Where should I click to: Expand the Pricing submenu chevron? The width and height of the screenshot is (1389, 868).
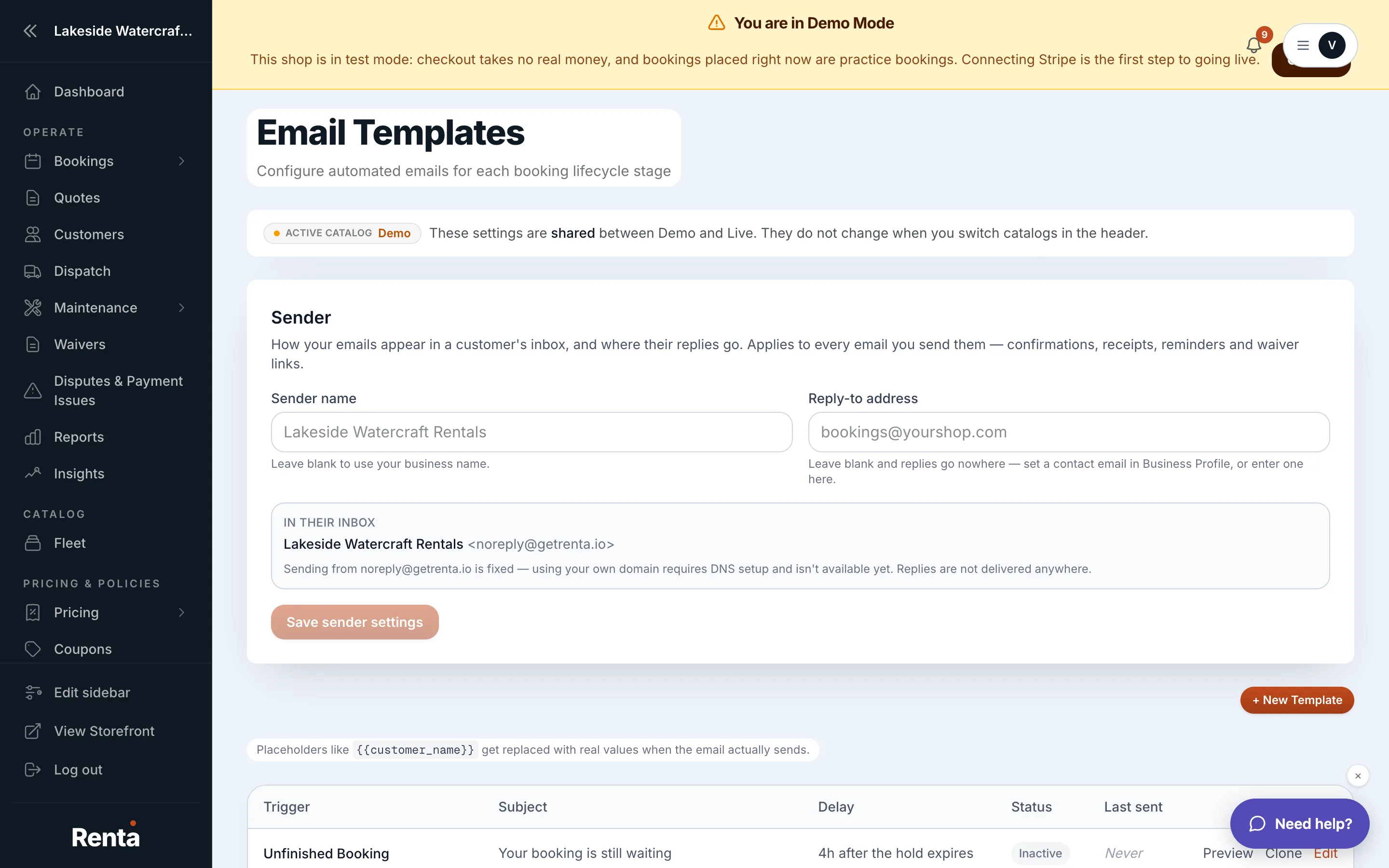click(x=181, y=613)
